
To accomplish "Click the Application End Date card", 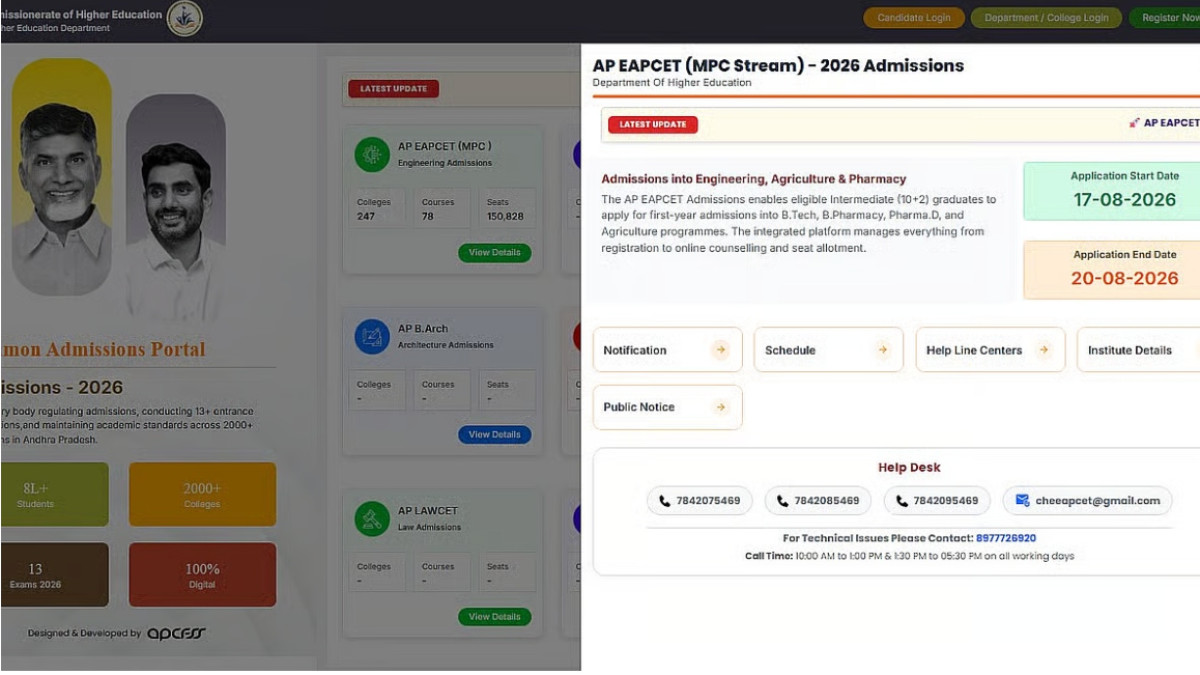I will point(1112,269).
